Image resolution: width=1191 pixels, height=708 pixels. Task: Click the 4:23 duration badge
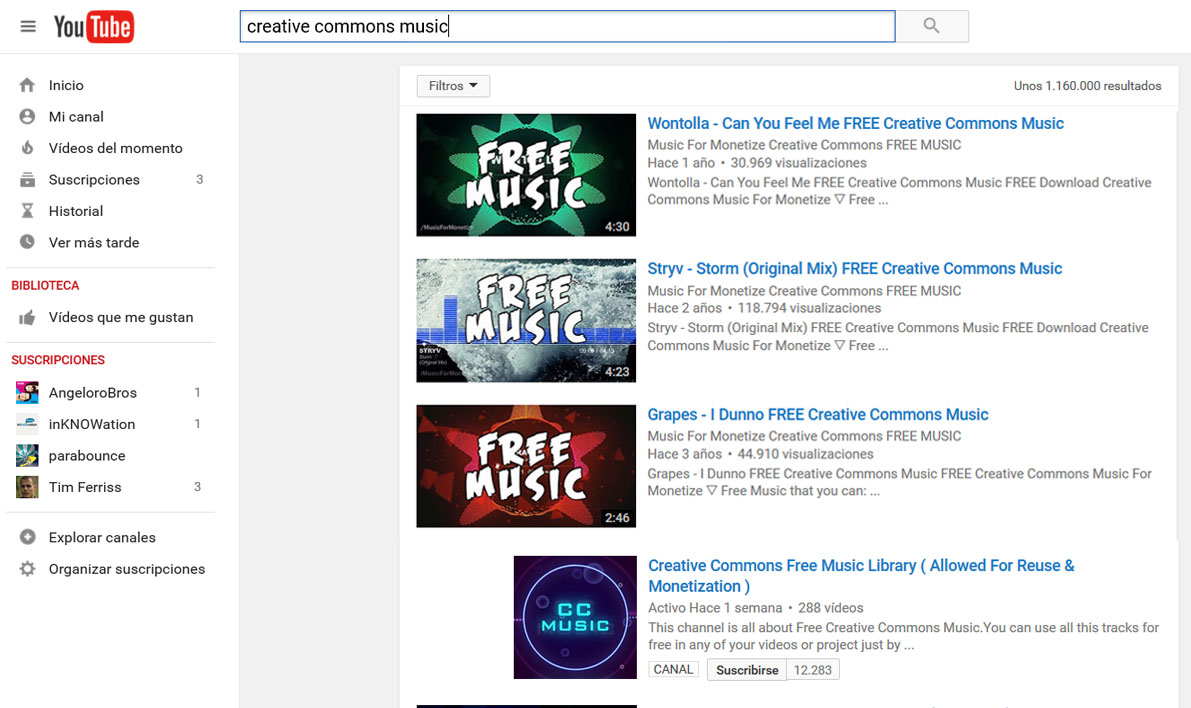click(617, 372)
